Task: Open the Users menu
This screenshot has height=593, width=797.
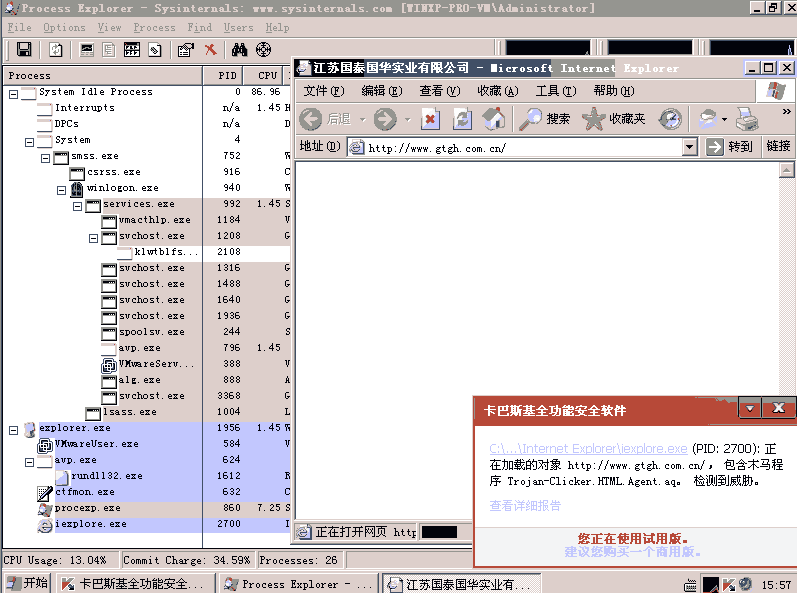Action: [238, 27]
